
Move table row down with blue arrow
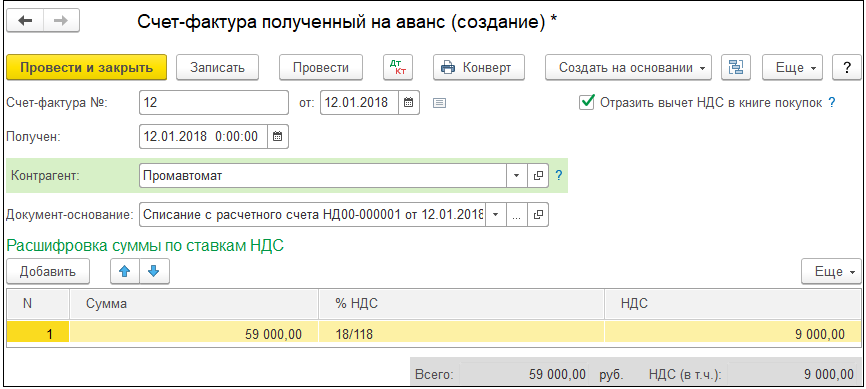(154, 271)
